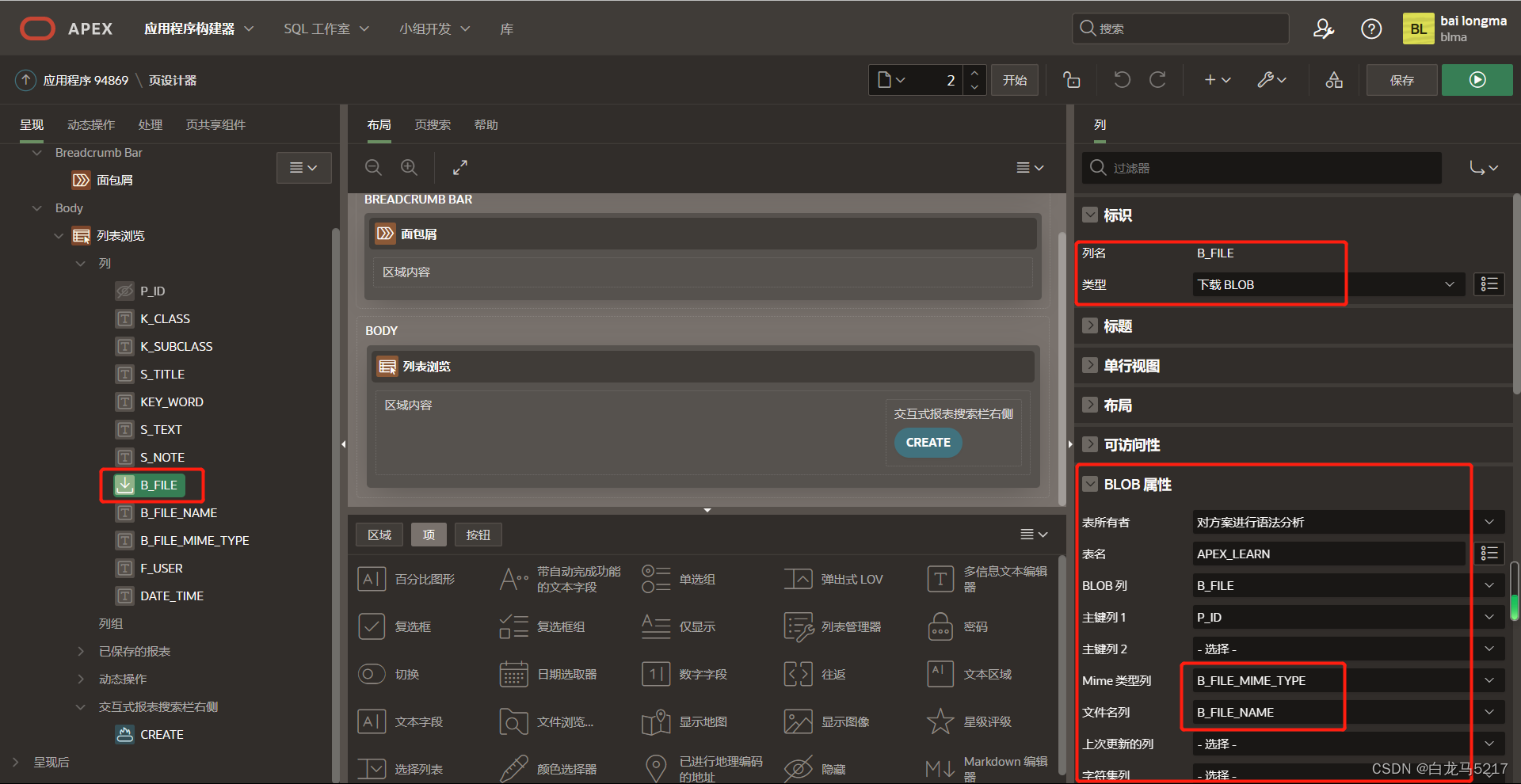This screenshot has height=784, width=1521.
Task: Open the 小组开发 menu
Action: [x=434, y=29]
